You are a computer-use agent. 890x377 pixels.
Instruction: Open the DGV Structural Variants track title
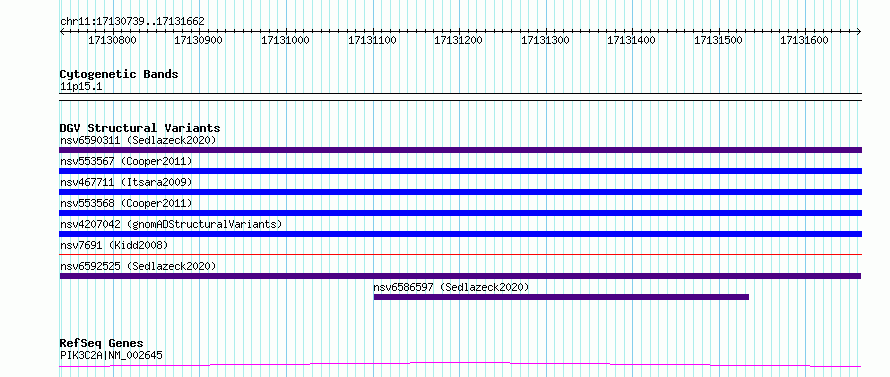tap(140, 128)
